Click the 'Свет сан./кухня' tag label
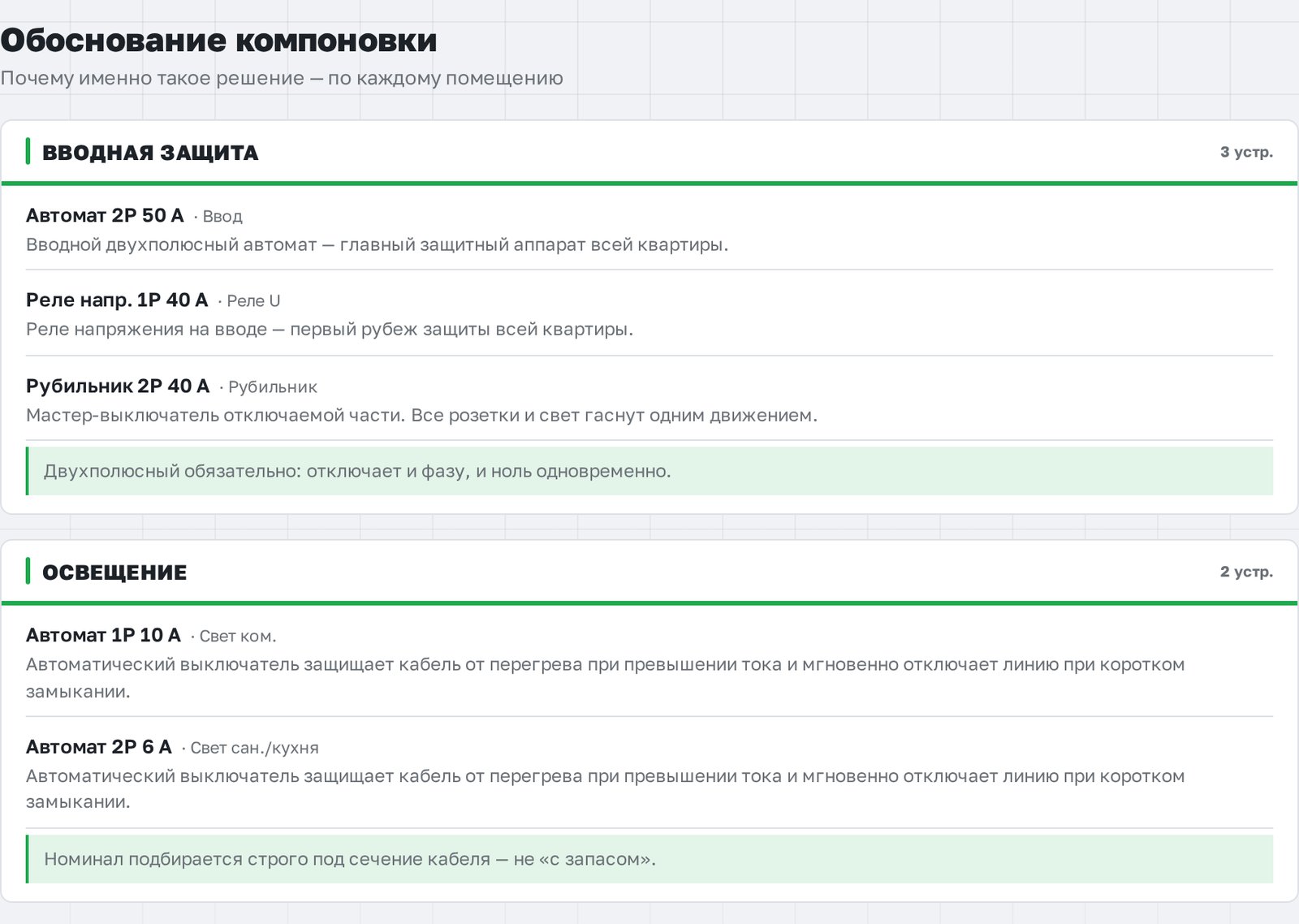Viewport: 1299px width, 924px height. click(254, 748)
